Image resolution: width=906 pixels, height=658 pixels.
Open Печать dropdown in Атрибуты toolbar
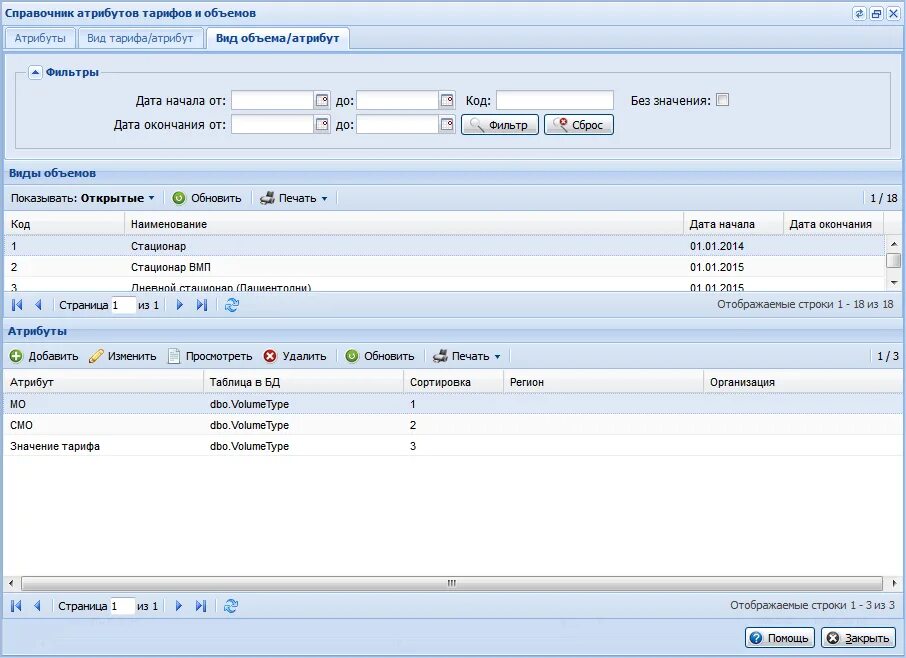[x=466, y=356]
